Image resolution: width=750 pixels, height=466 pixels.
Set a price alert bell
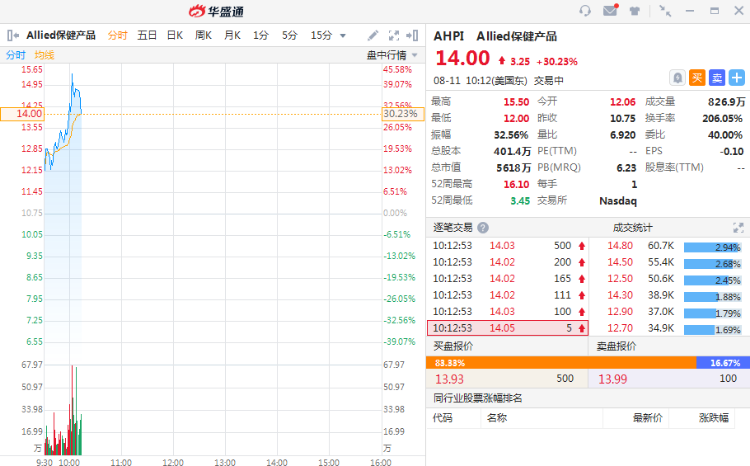pyautogui.click(x=677, y=78)
